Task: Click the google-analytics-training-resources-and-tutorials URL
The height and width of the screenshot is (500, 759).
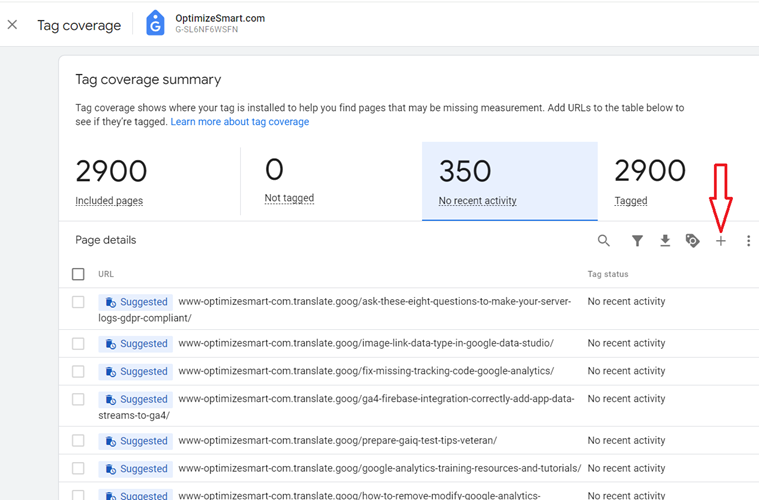Action: pyautogui.click(x=380, y=469)
